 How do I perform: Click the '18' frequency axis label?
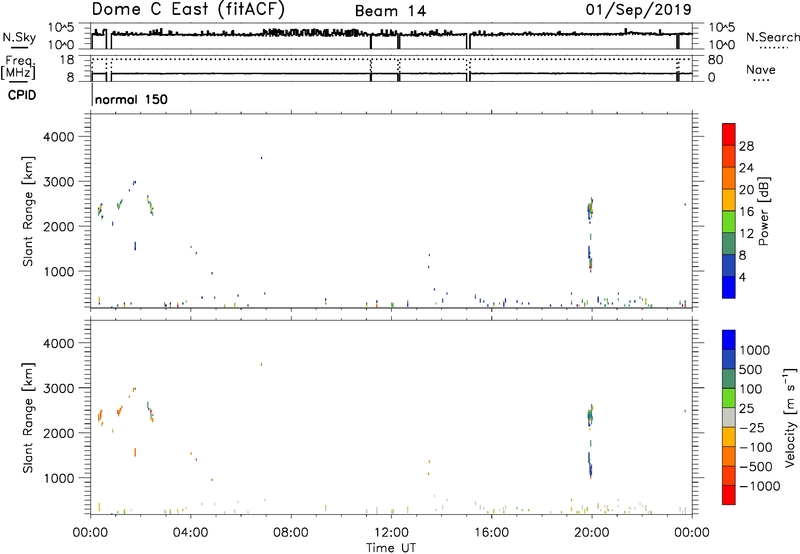(x=67, y=60)
